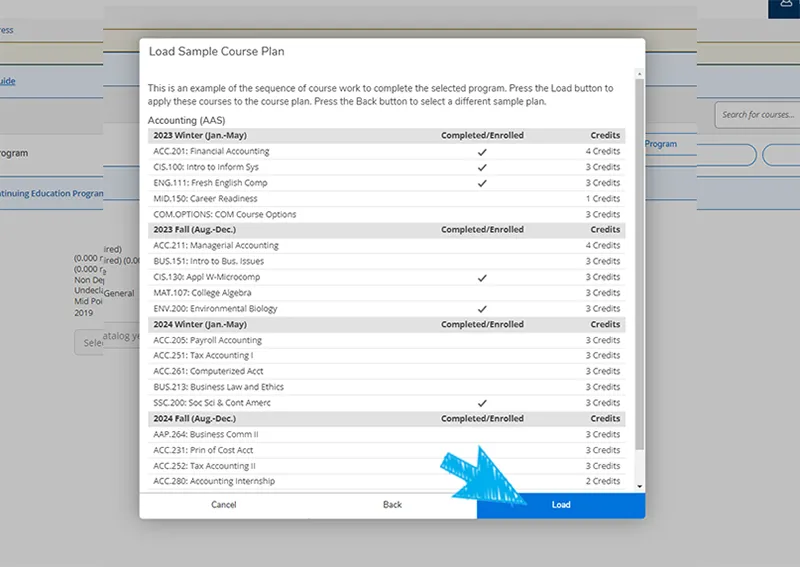Select the ACC.211 Managerial Accounting row
The height and width of the screenshot is (567, 800).
pyautogui.click(x=216, y=246)
